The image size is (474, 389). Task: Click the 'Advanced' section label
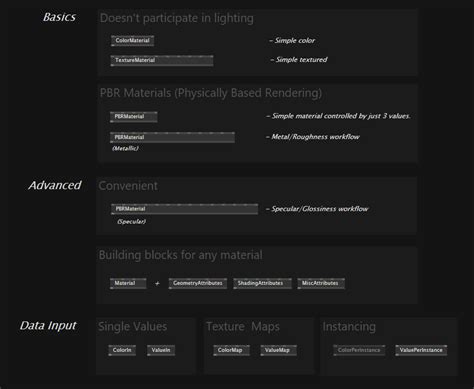tap(55, 185)
